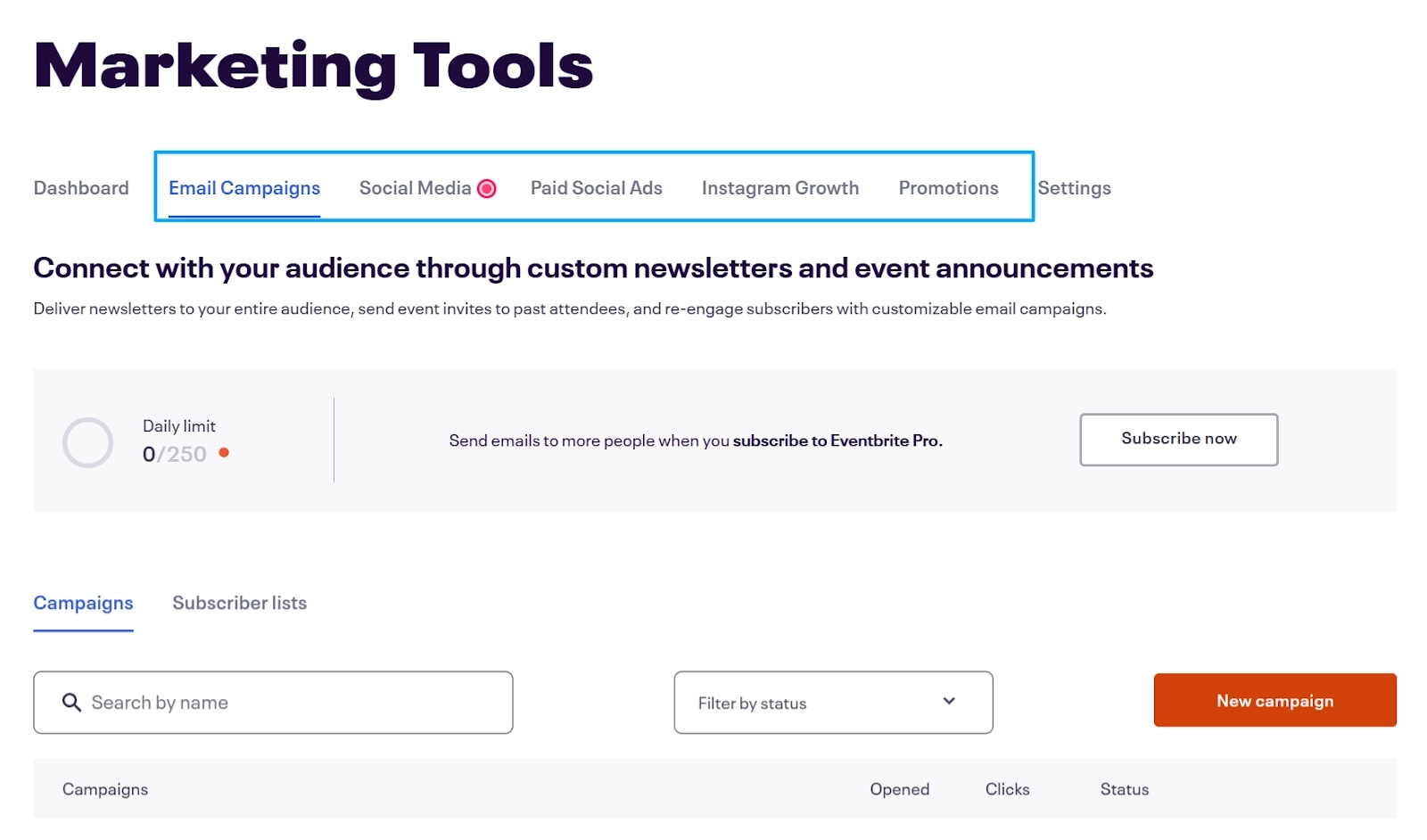
Task: Click the Subscribe now button
Action: [1179, 439]
